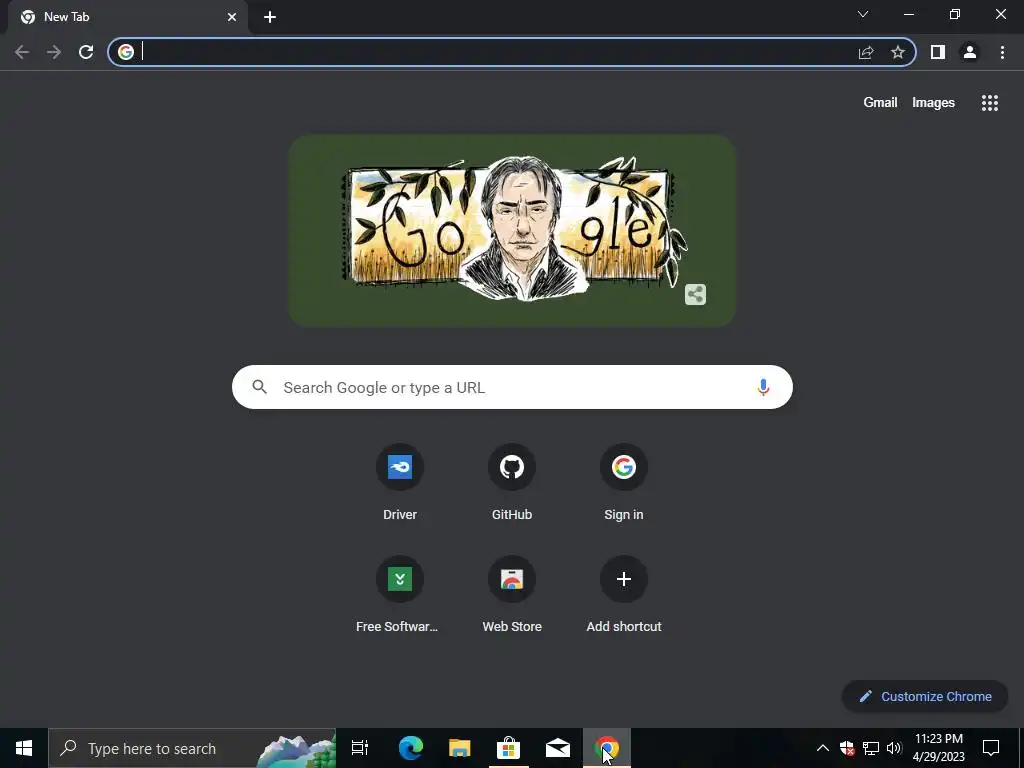The height and width of the screenshot is (768, 1024).
Task: Open the GitHub shortcut
Action: [512, 483]
